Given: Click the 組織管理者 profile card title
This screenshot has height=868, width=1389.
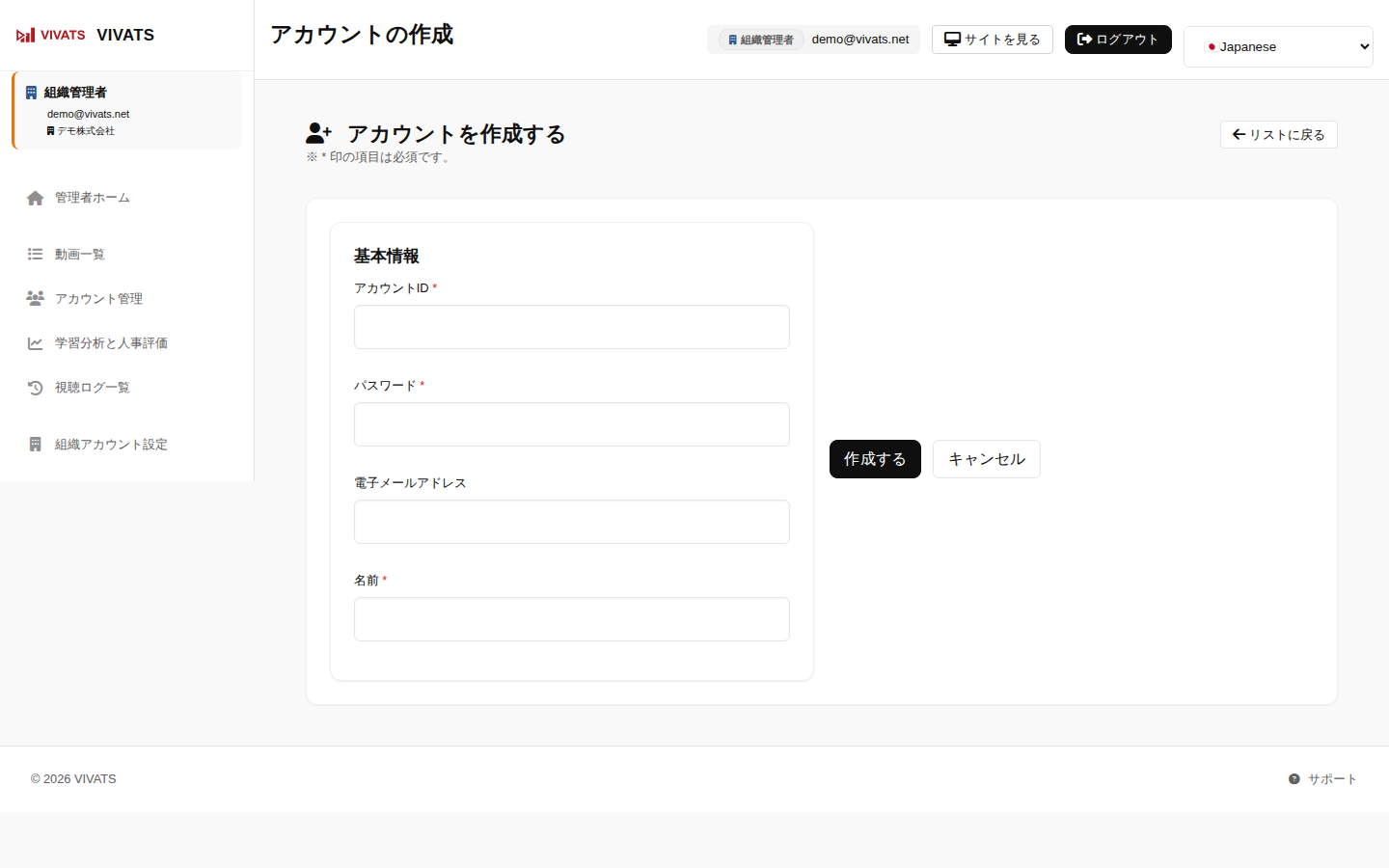Looking at the screenshot, I should [75, 93].
